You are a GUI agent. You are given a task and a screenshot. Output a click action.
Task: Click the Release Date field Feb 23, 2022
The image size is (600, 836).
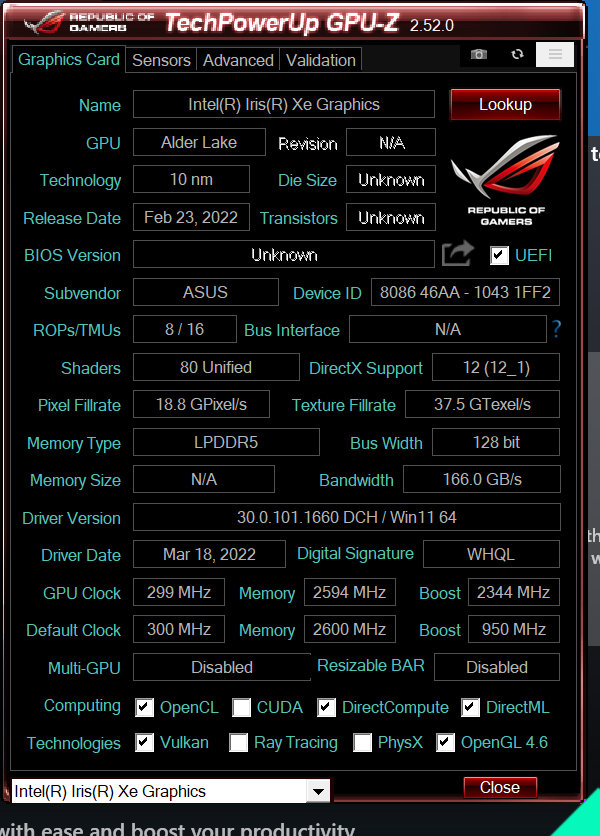click(x=191, y=217)
